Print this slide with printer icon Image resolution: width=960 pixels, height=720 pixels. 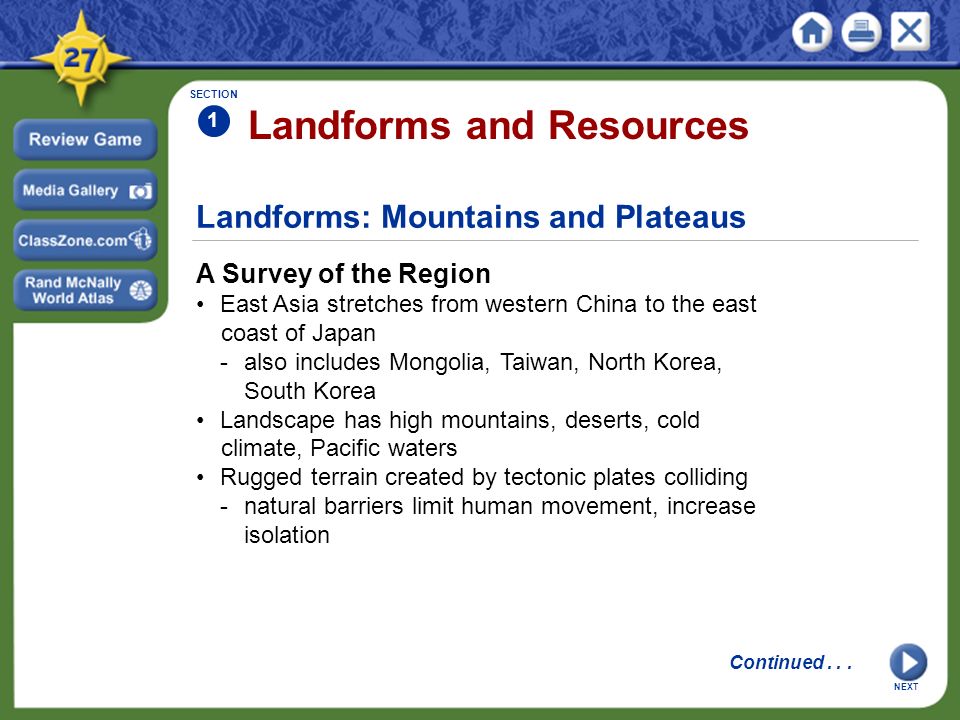(x=861, y=31)
